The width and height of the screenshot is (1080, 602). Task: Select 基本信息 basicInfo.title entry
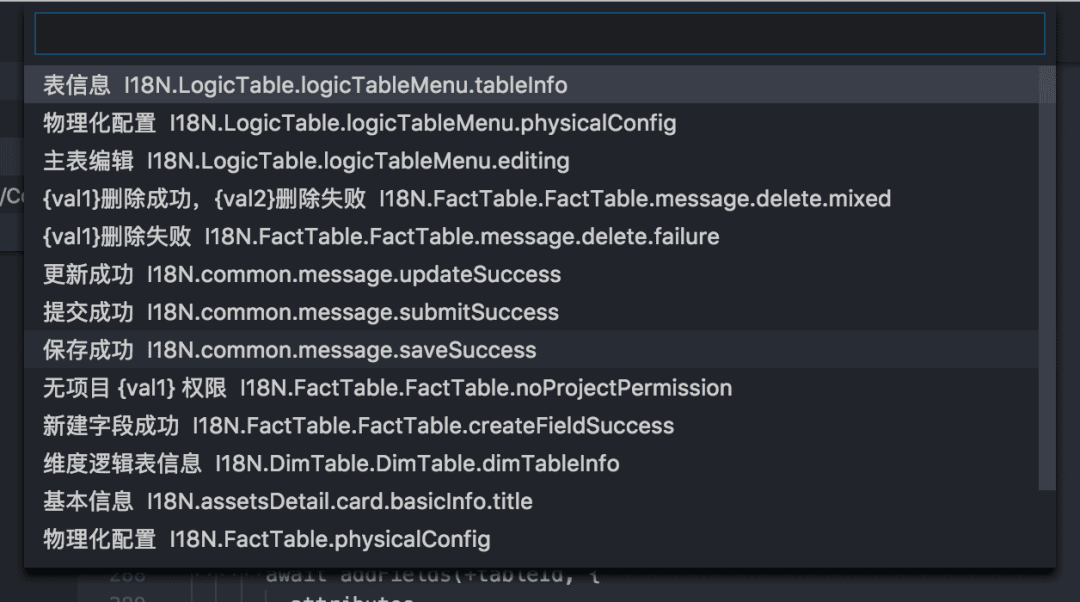pos(288,502)
